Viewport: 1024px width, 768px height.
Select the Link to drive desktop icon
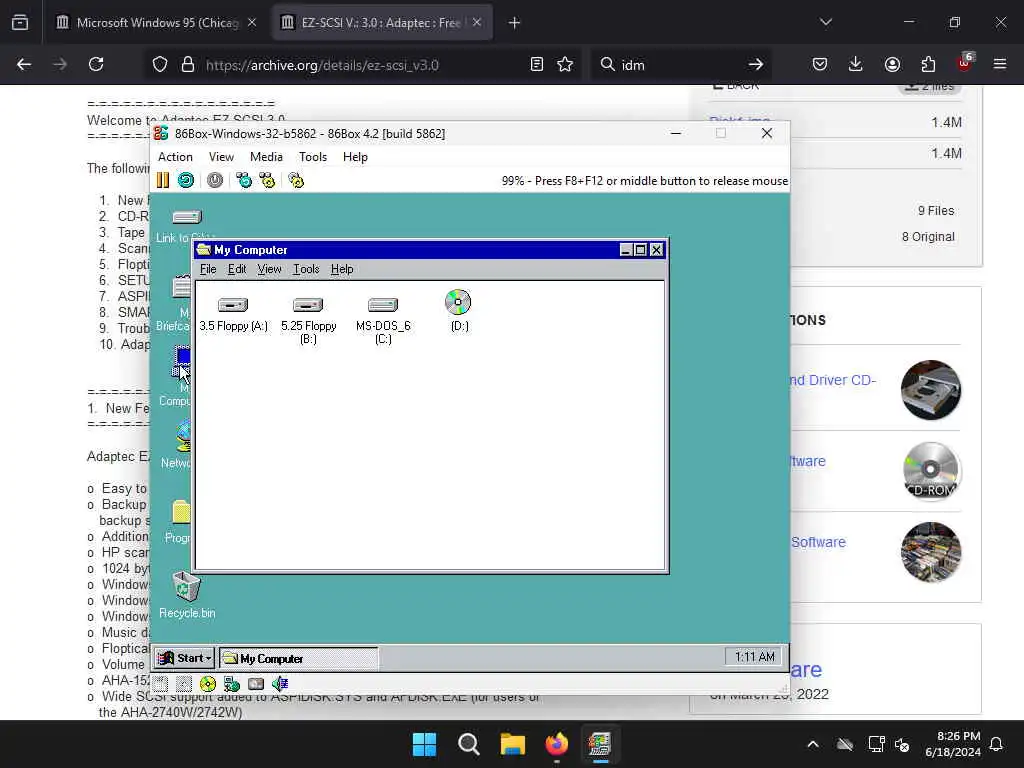[x=185, y=225]
